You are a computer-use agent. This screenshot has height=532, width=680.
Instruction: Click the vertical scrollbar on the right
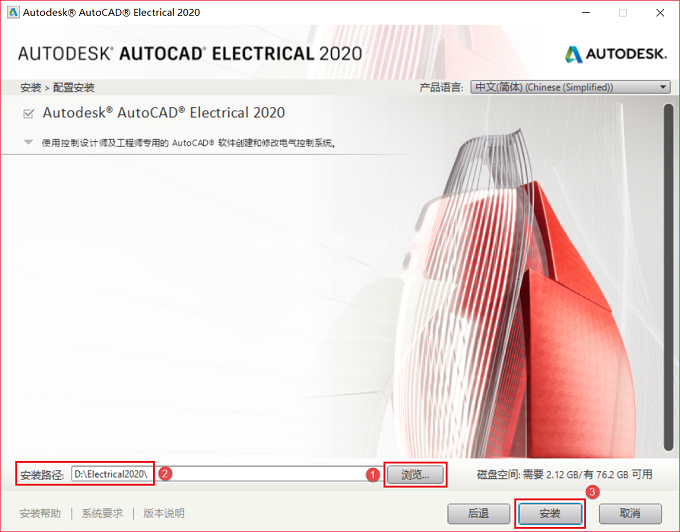click(668, 277)
